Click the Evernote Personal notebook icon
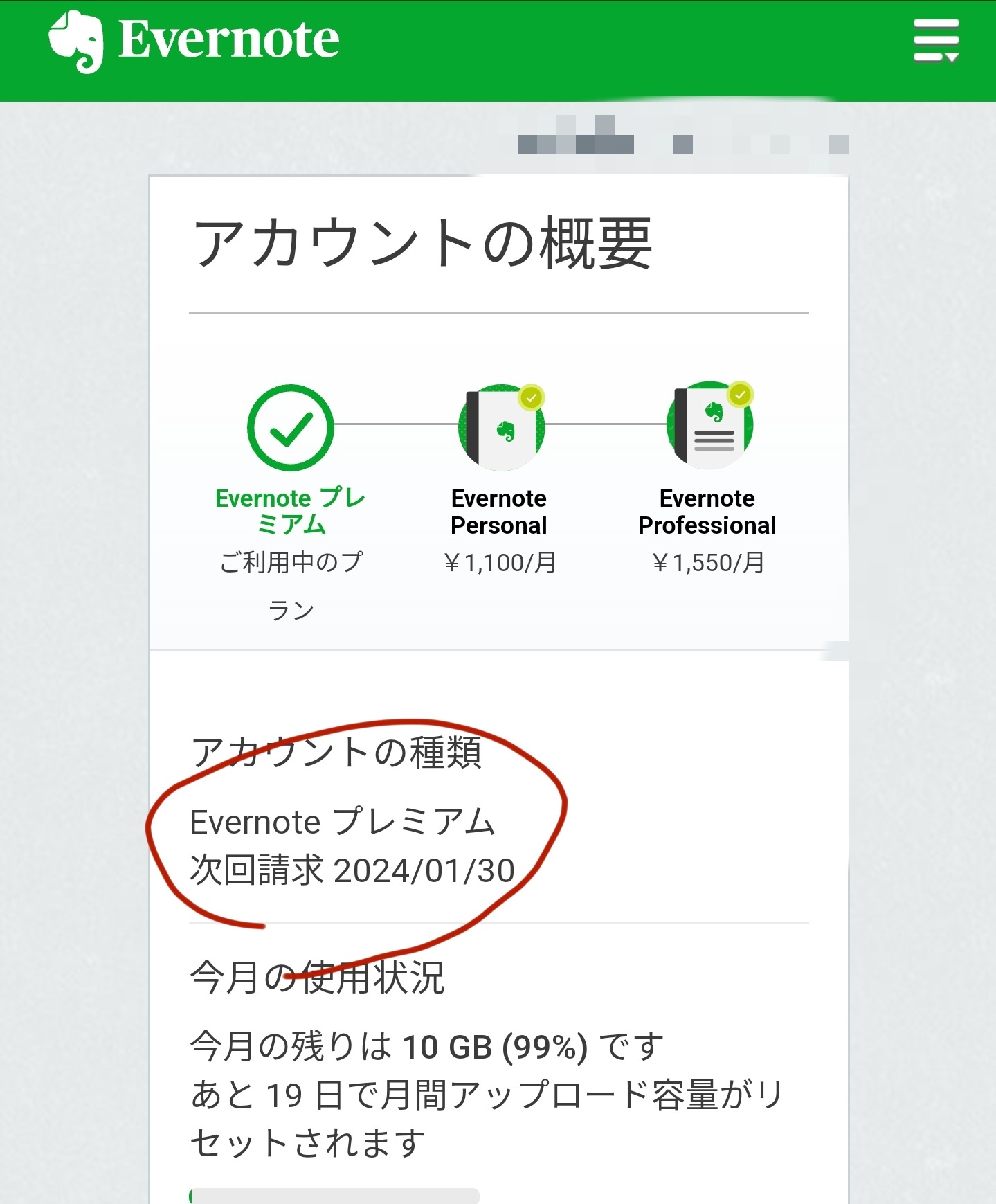 pos(502,426)
